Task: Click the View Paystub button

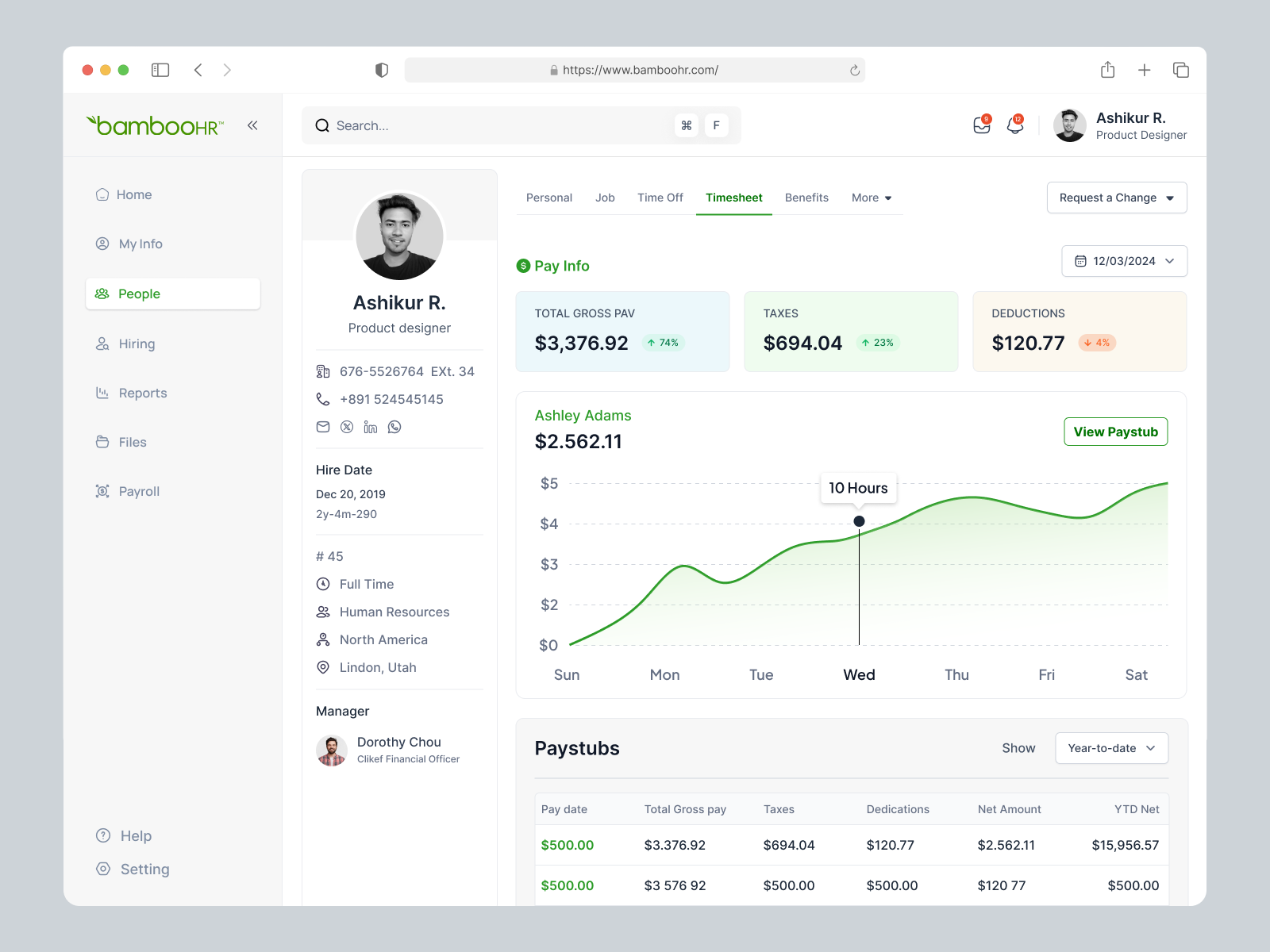Action: 1115,432
